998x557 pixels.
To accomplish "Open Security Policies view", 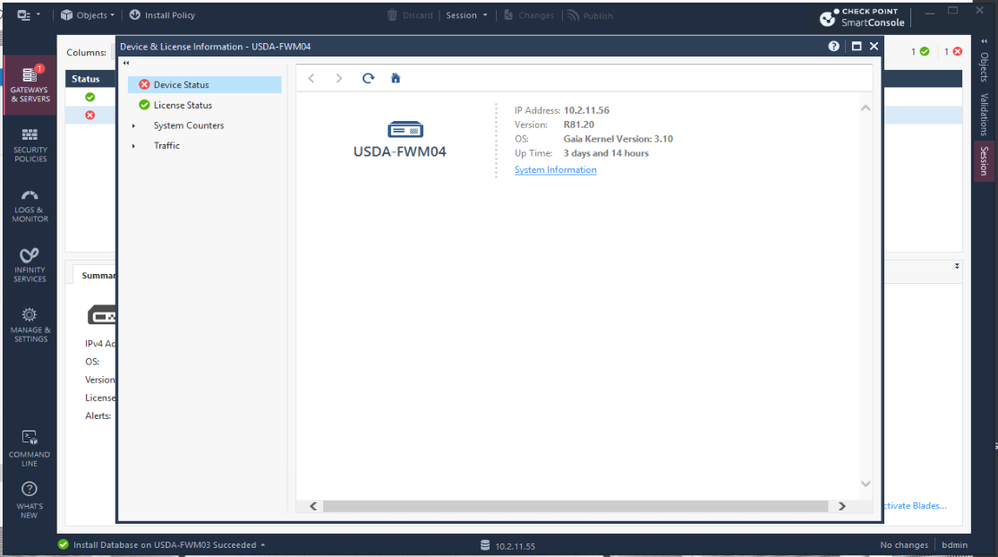I will [30, 145].
